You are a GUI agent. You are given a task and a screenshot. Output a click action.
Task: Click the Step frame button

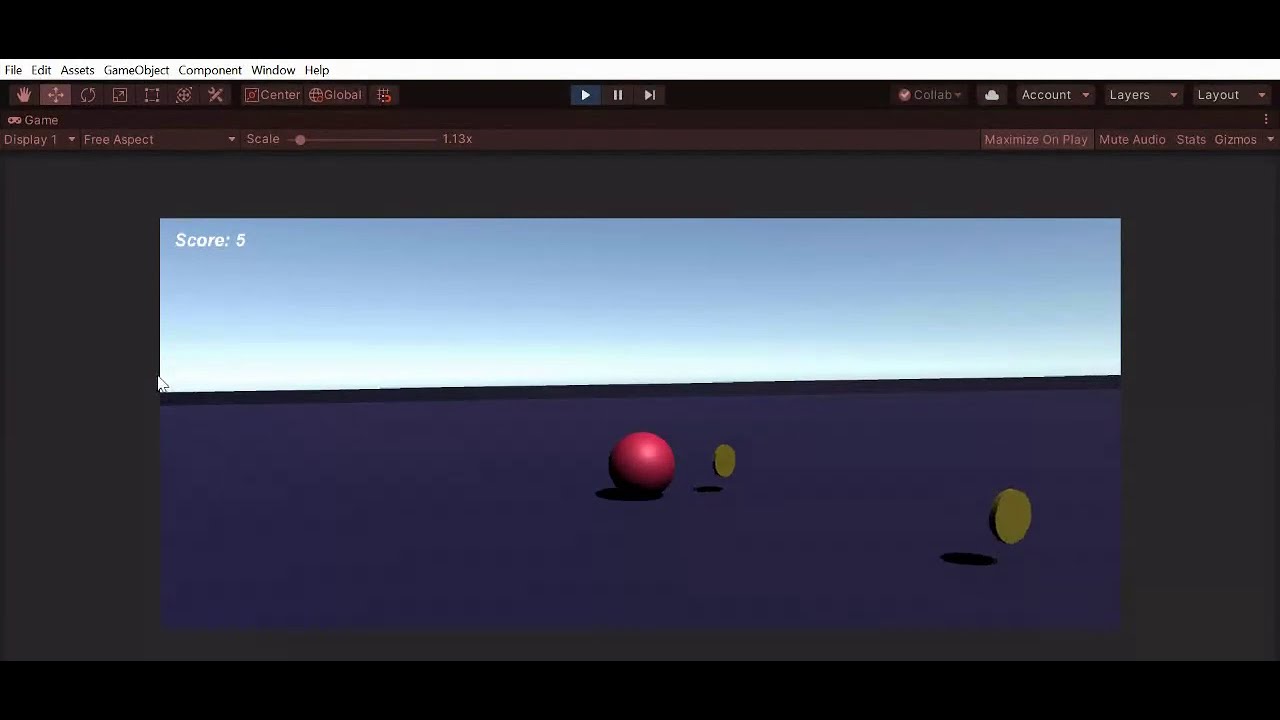coord(650,95)
